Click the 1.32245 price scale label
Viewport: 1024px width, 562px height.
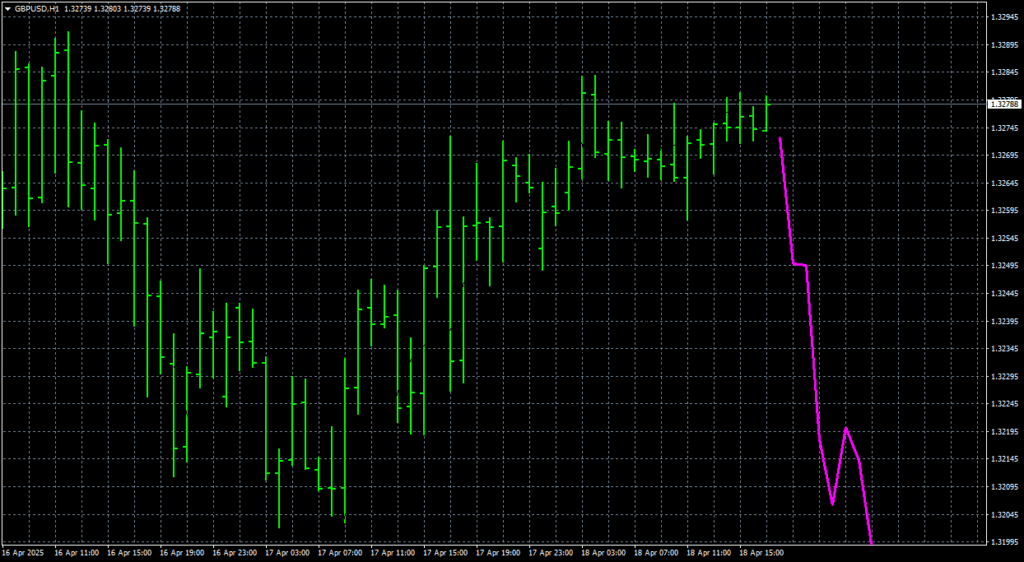1002,404
